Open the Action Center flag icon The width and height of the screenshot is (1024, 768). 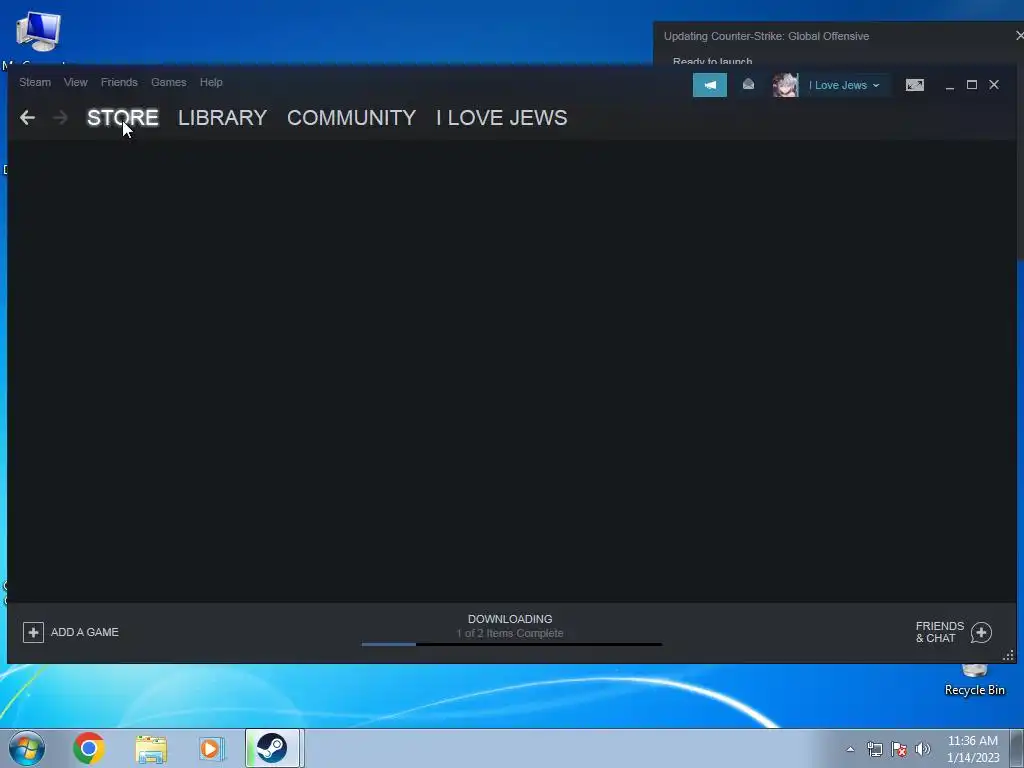(x=899, y=749)
